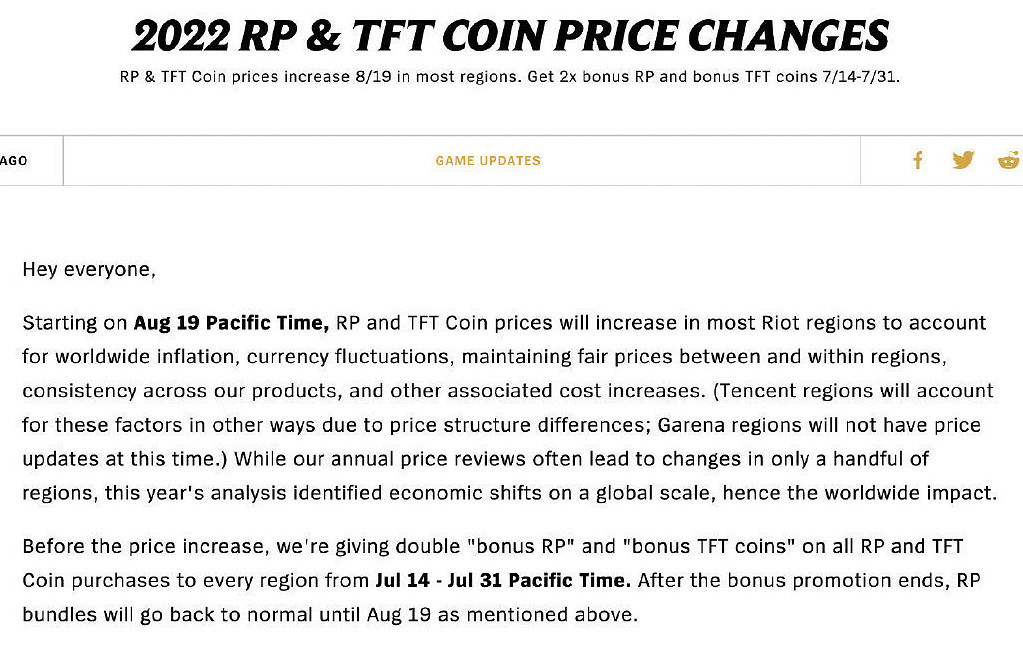The height and width of the screenshot is (650, 1023).
Task: Click the subtitle about prices increasing 8/19
Action: [x=320, y=77]
